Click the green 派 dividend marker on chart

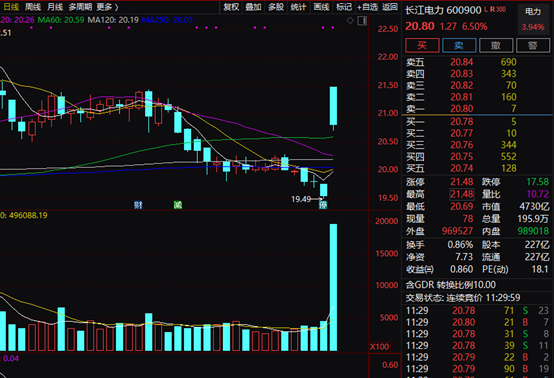point(178,205)
